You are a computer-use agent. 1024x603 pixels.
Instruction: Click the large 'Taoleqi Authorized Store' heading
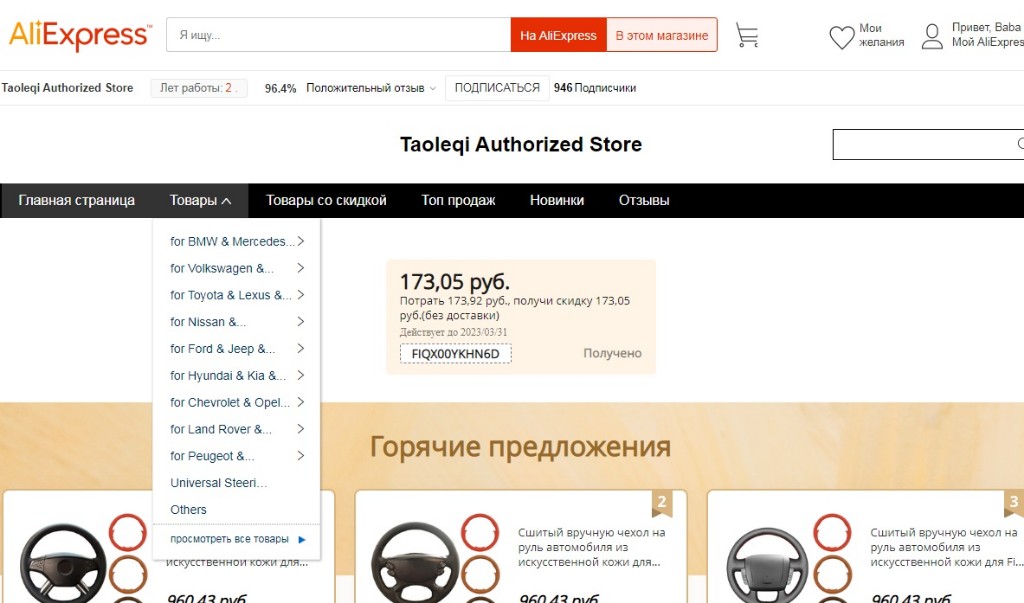pos(520,144)
